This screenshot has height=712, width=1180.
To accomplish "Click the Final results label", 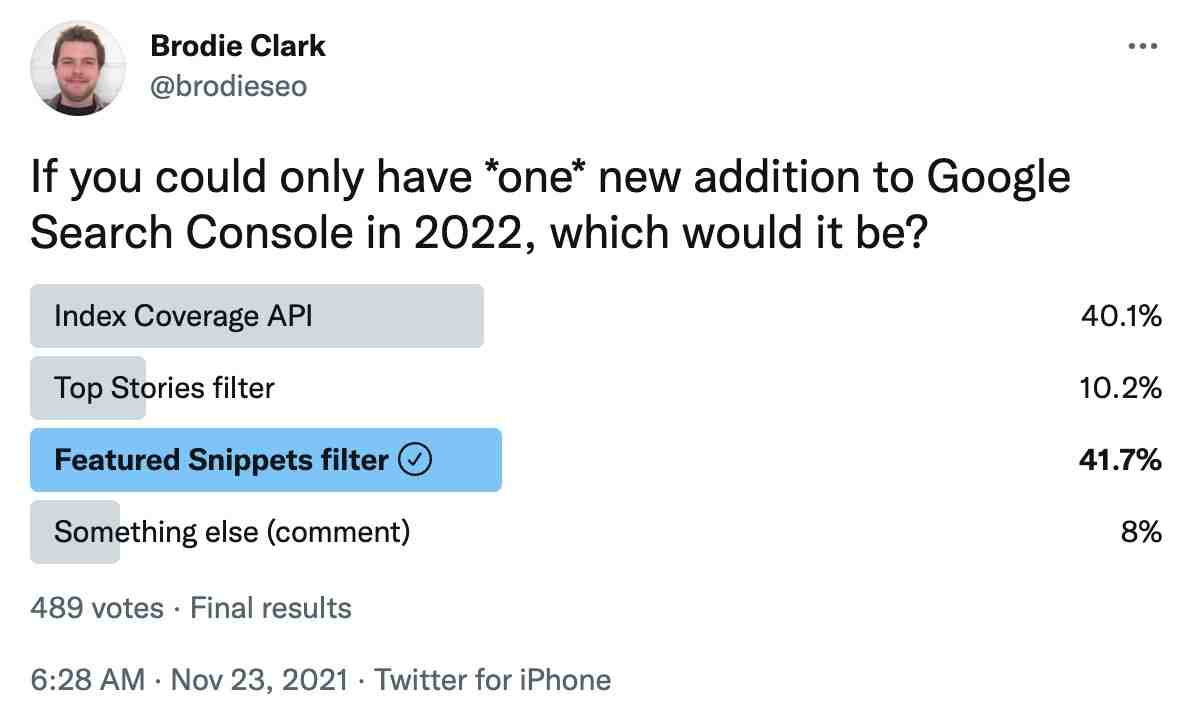I will (271, 608).
